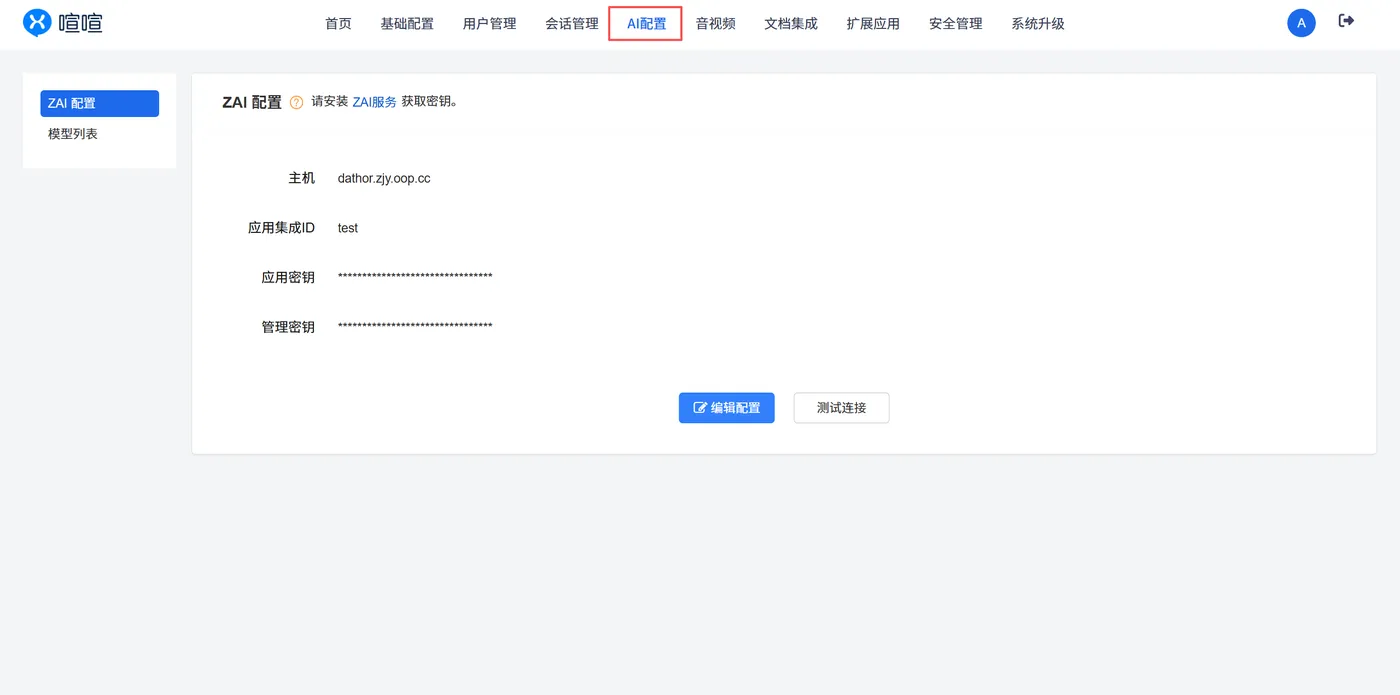Click host value dathor.zjy.oop.cc
This screenshot has width=1400, height=695.
(384, 178)
